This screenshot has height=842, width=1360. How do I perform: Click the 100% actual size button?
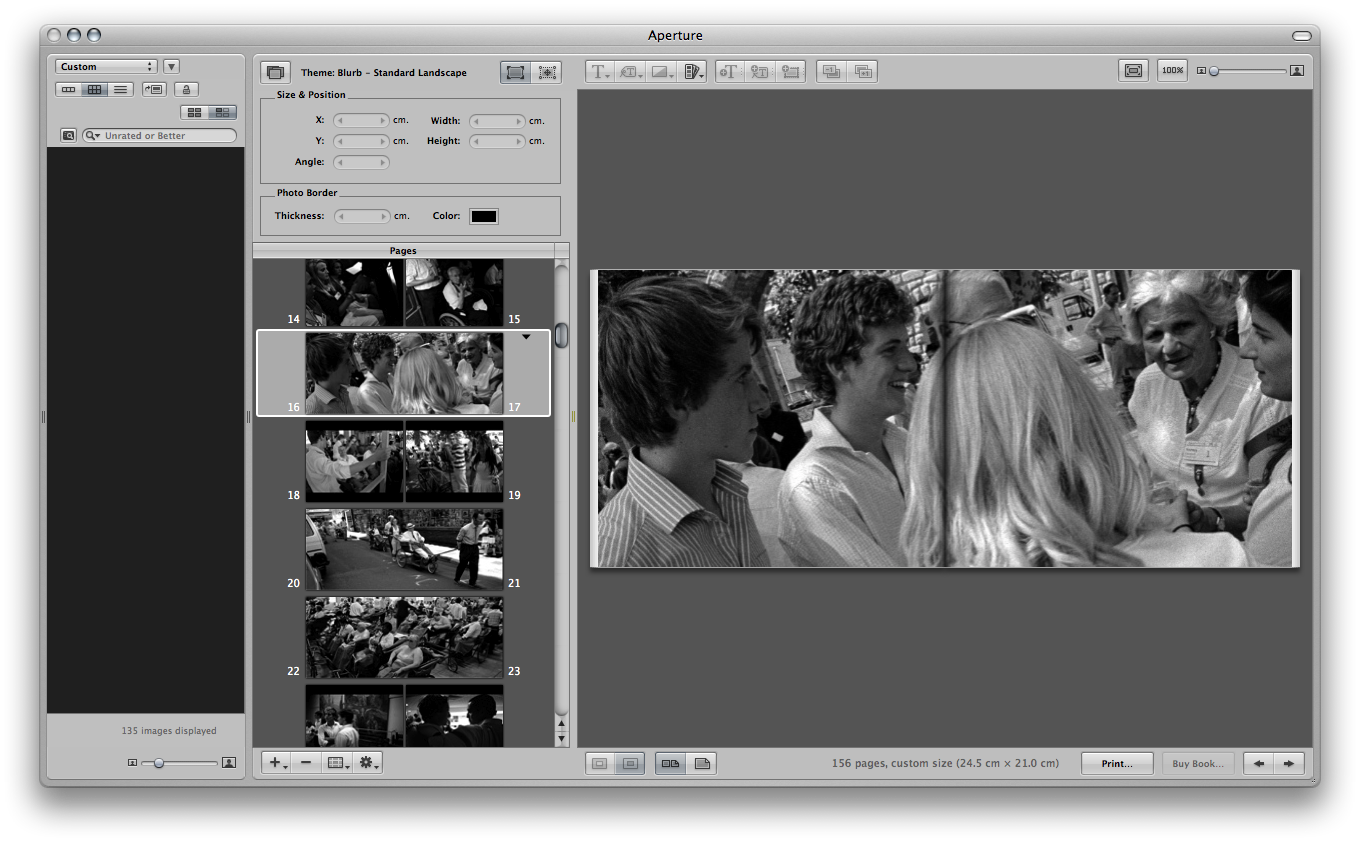pos(1172,71)
